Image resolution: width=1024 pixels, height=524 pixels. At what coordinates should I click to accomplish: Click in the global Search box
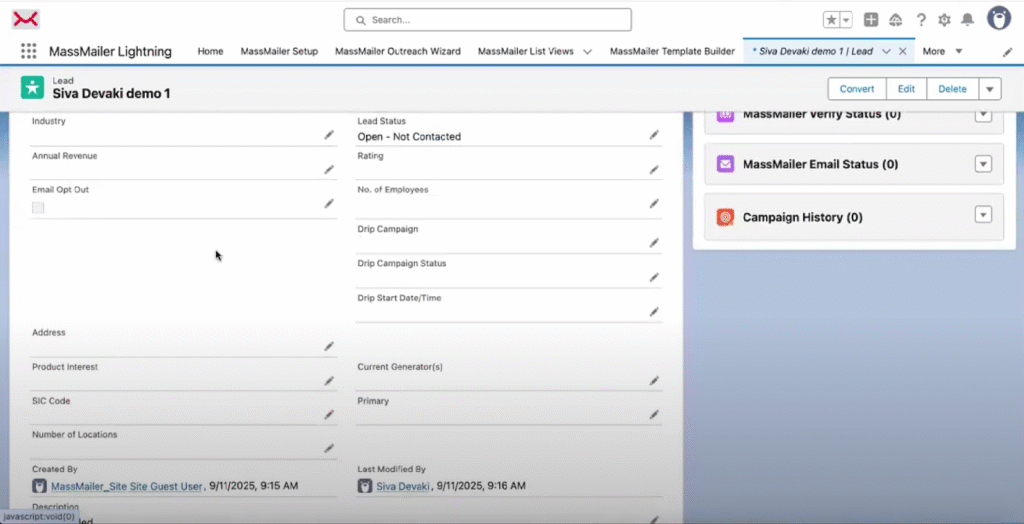coord(487,20)
